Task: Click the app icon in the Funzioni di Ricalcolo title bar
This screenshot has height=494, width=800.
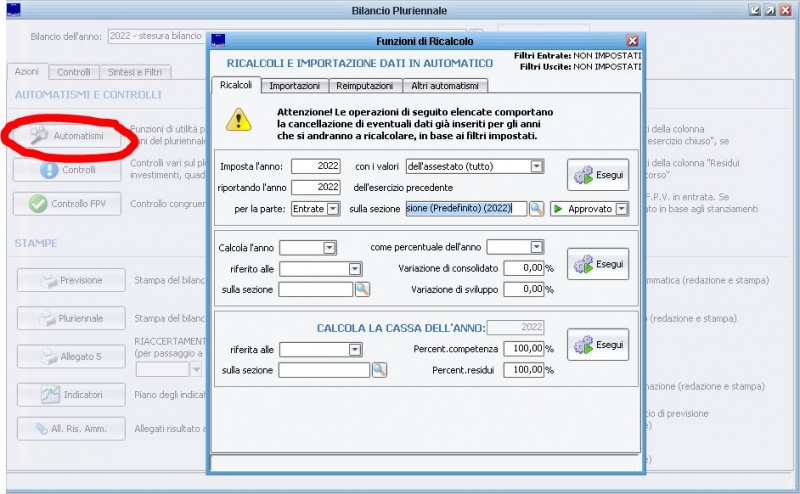Action: 218,41
